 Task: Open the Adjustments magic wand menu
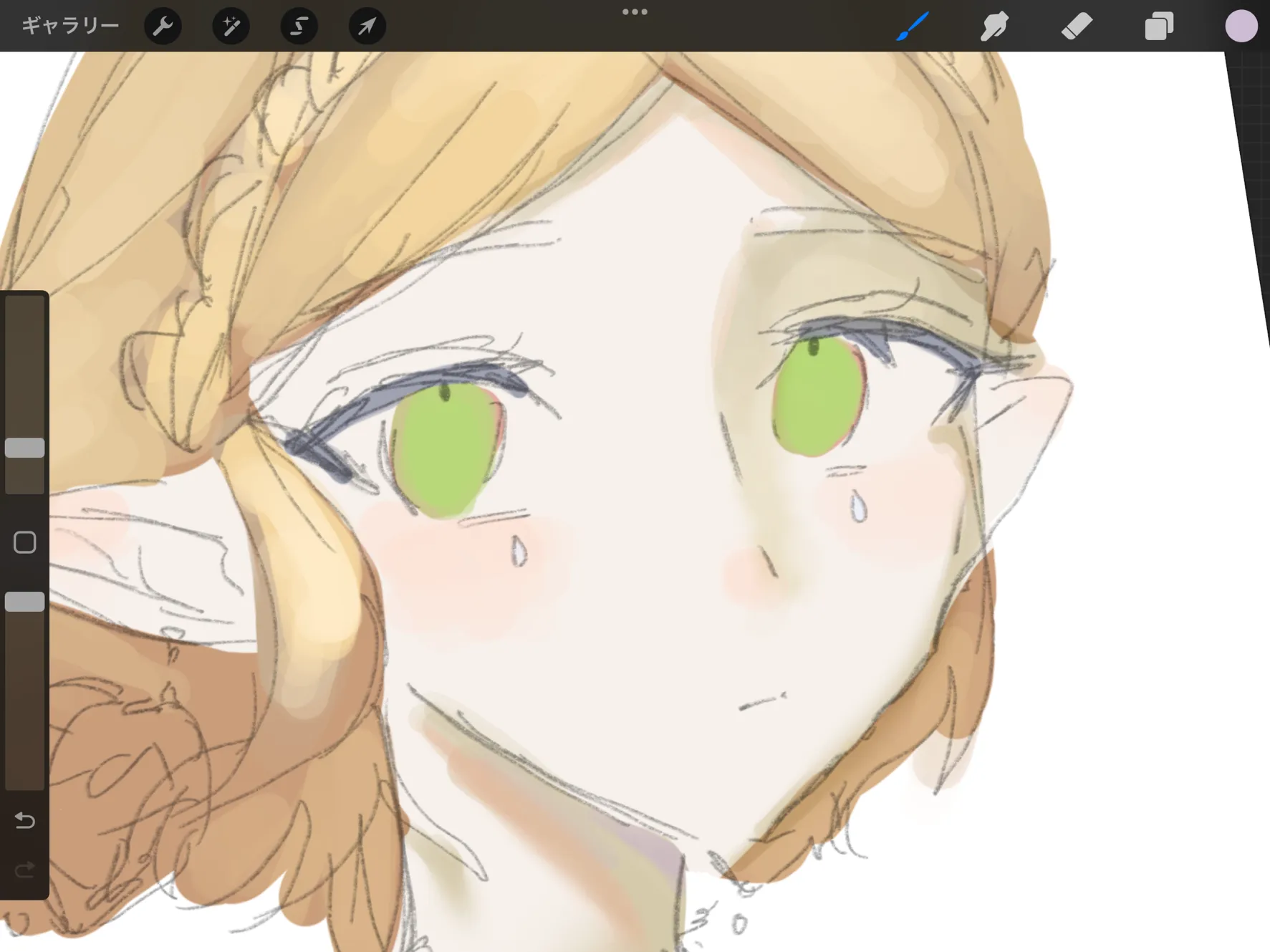(231, 27)
